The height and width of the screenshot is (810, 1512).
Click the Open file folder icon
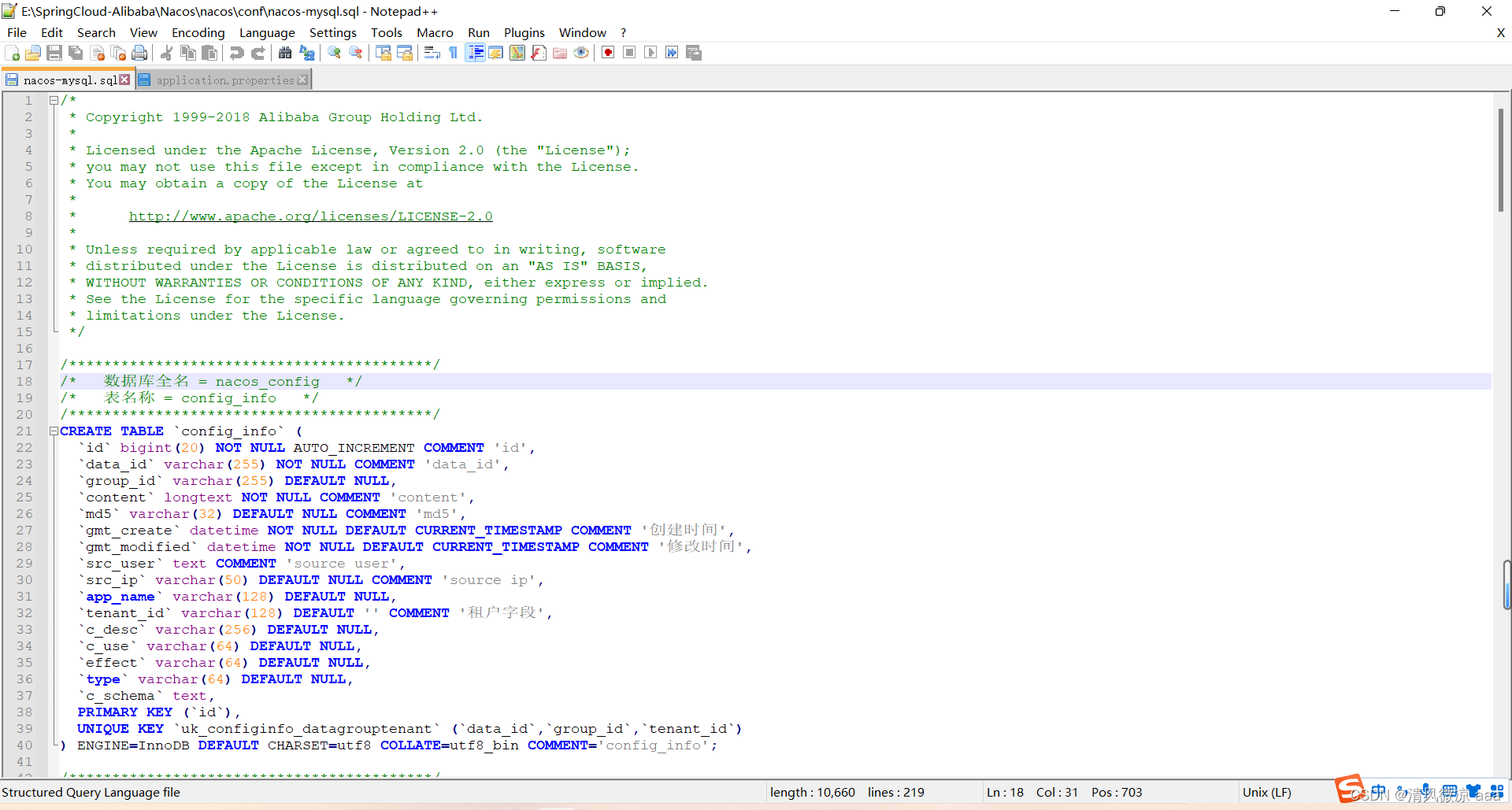pyautogui.click(x=33, y=53)
